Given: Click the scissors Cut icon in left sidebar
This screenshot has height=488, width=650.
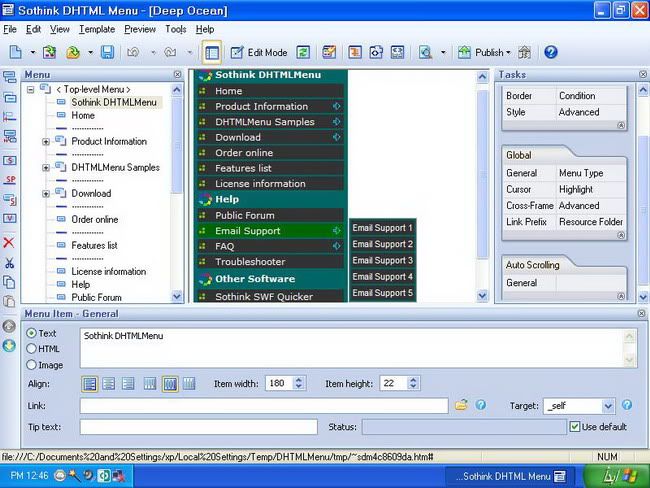Looking at the screenshot, I should click(9, 263).
